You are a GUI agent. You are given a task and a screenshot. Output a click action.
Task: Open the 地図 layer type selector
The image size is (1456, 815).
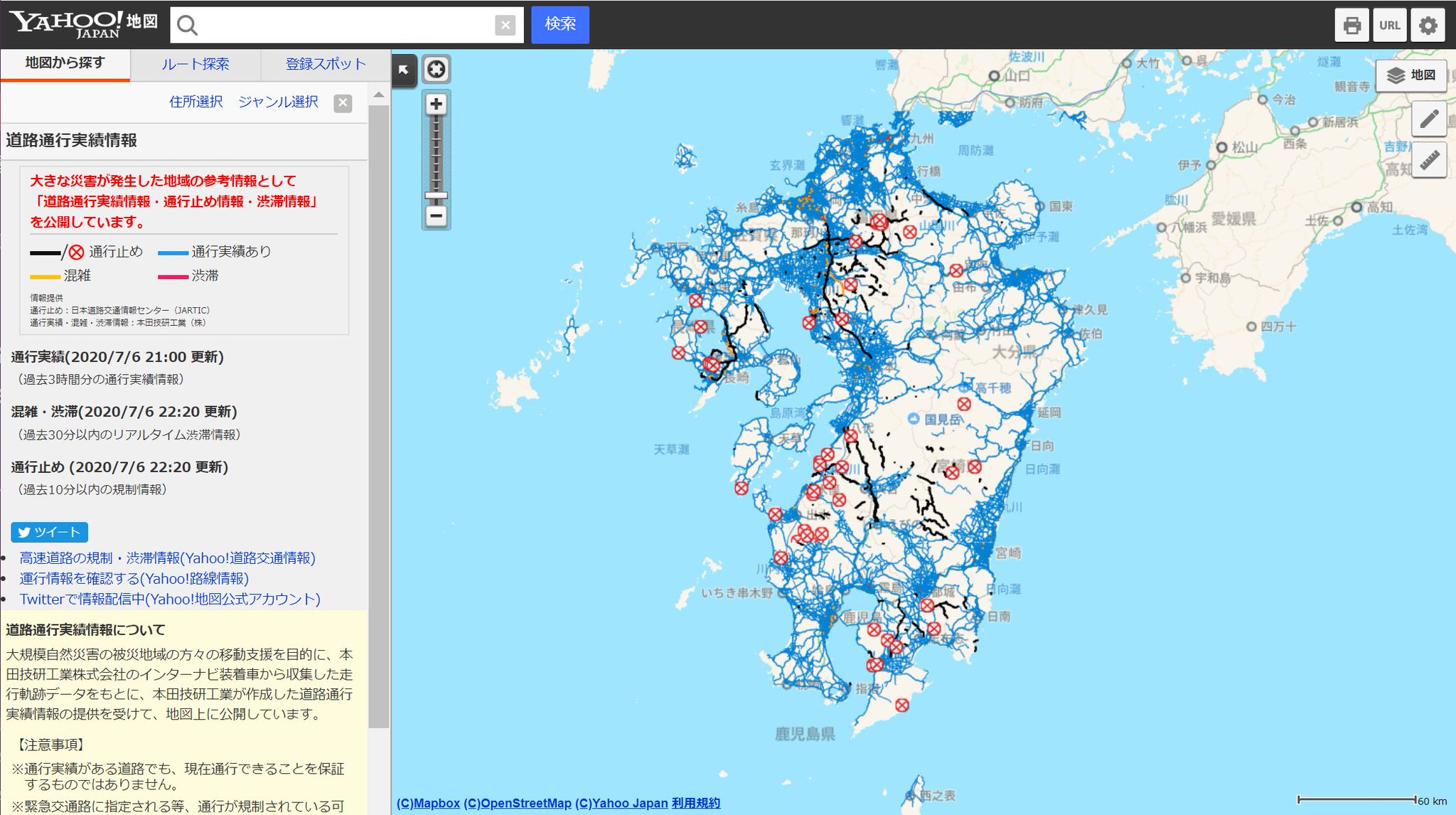[x=1411, y=75]
